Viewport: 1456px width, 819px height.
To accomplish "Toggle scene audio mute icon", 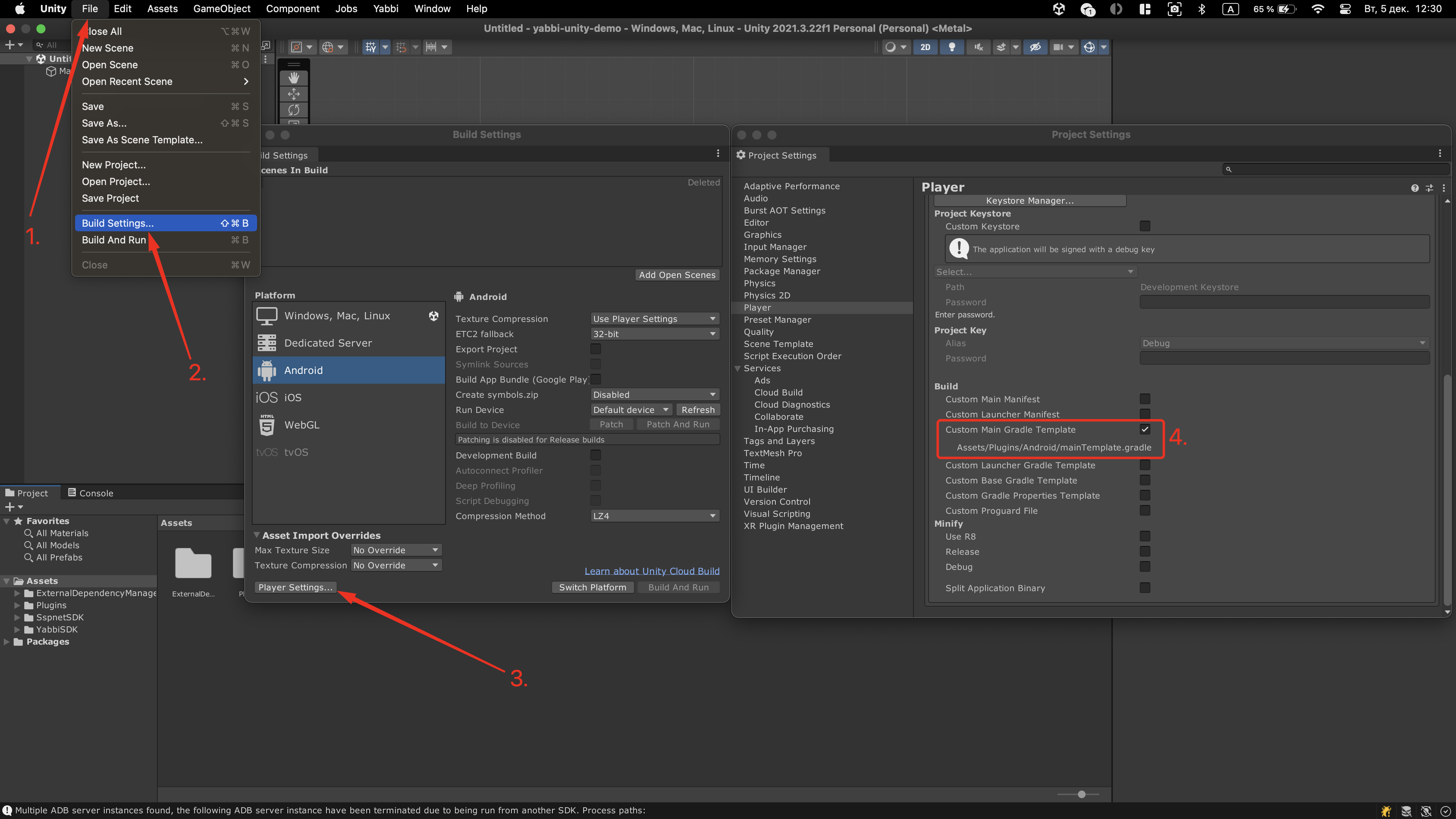I will pos(978,47).
